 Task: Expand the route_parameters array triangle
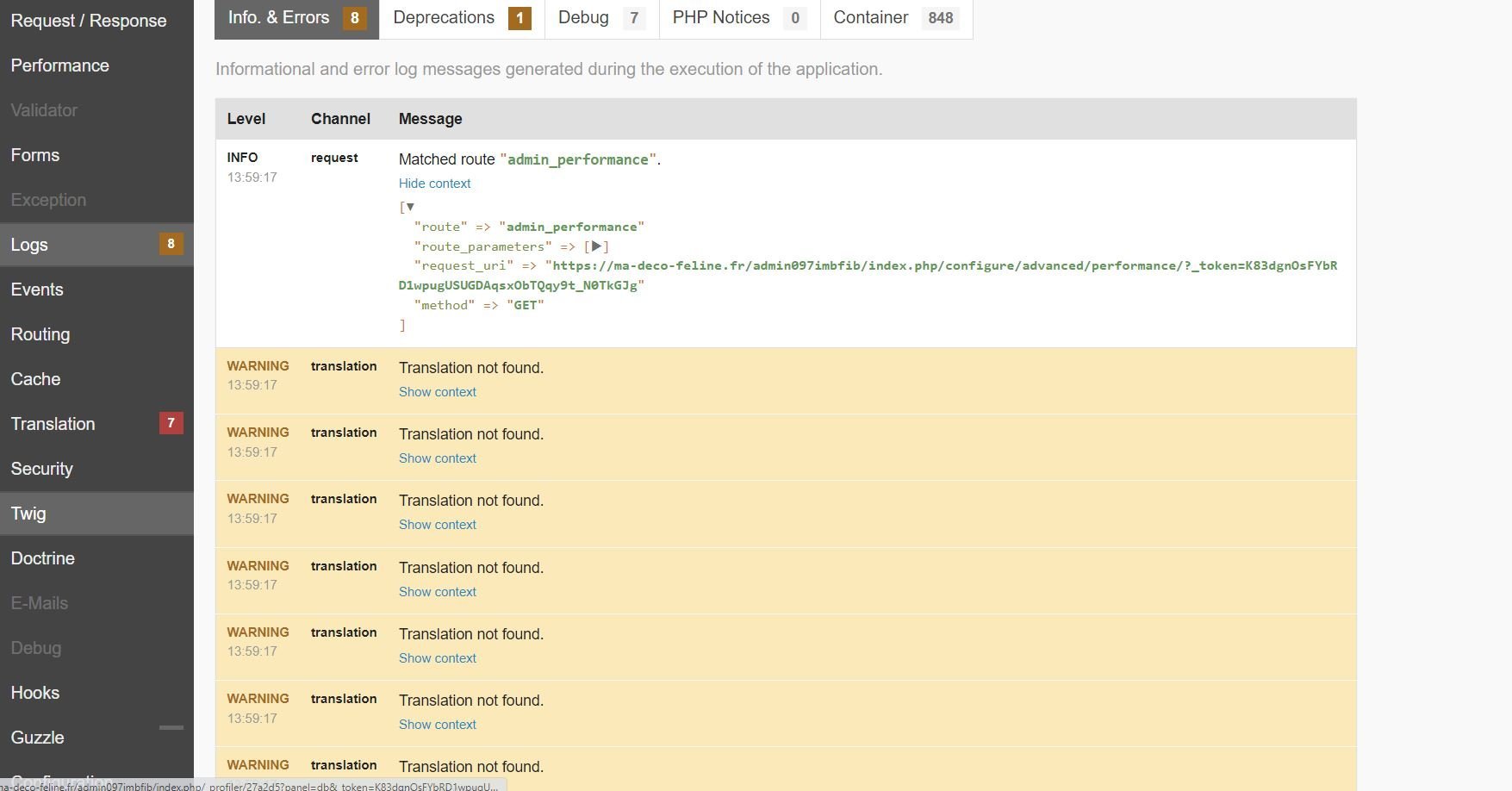tap(596, 246)
